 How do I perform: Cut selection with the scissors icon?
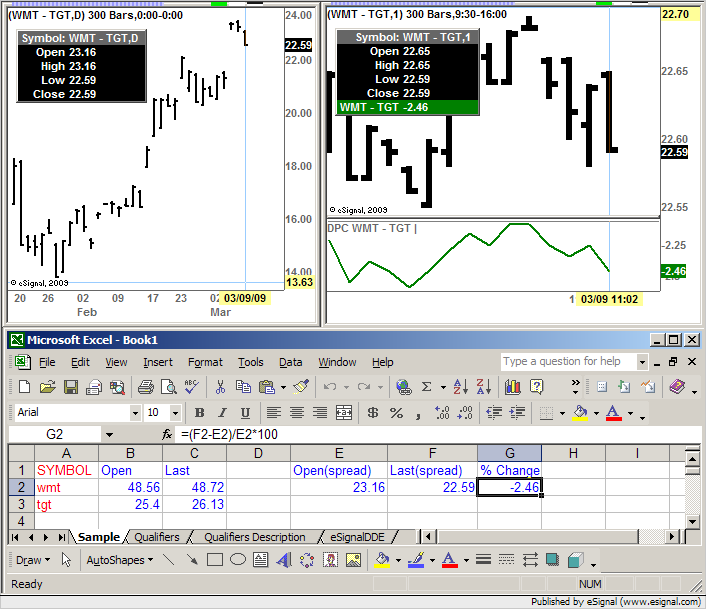pos(220,387)
